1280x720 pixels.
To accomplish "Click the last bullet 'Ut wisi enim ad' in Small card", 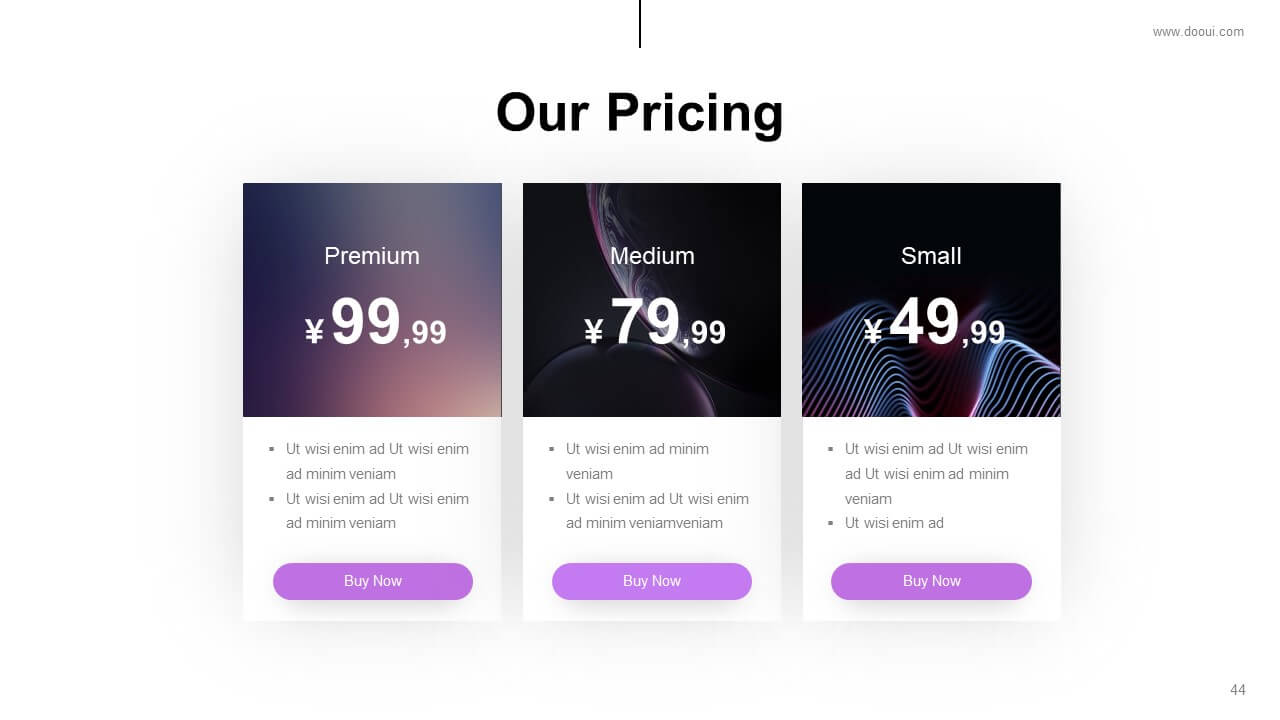I will [894, 523].
